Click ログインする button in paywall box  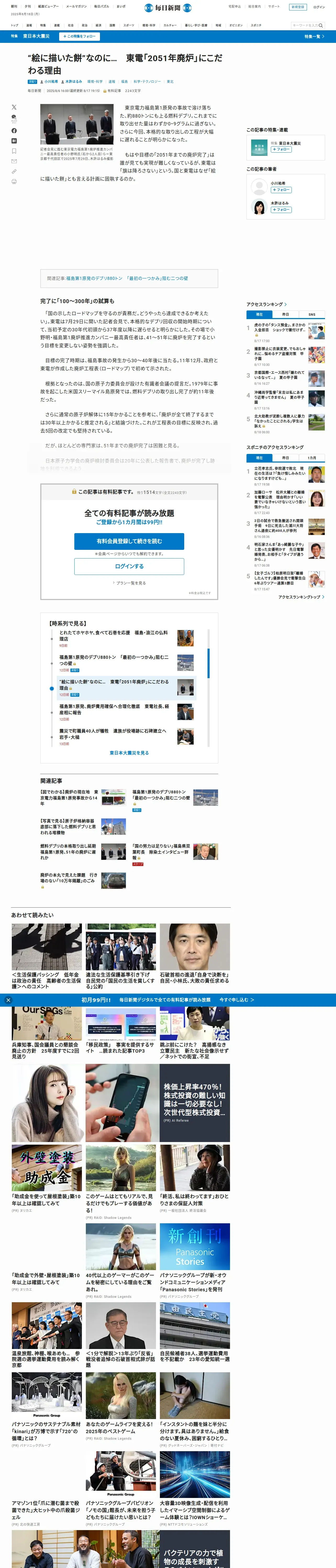tap(129, 566)
